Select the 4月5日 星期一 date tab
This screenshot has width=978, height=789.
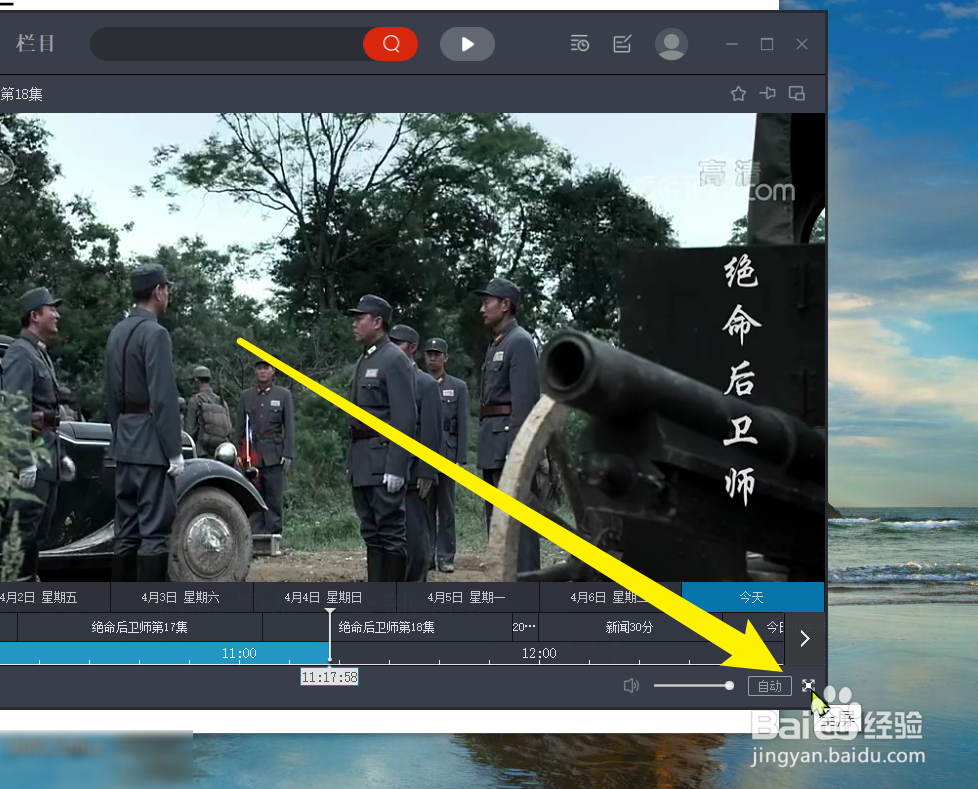(x=467, y=598)
